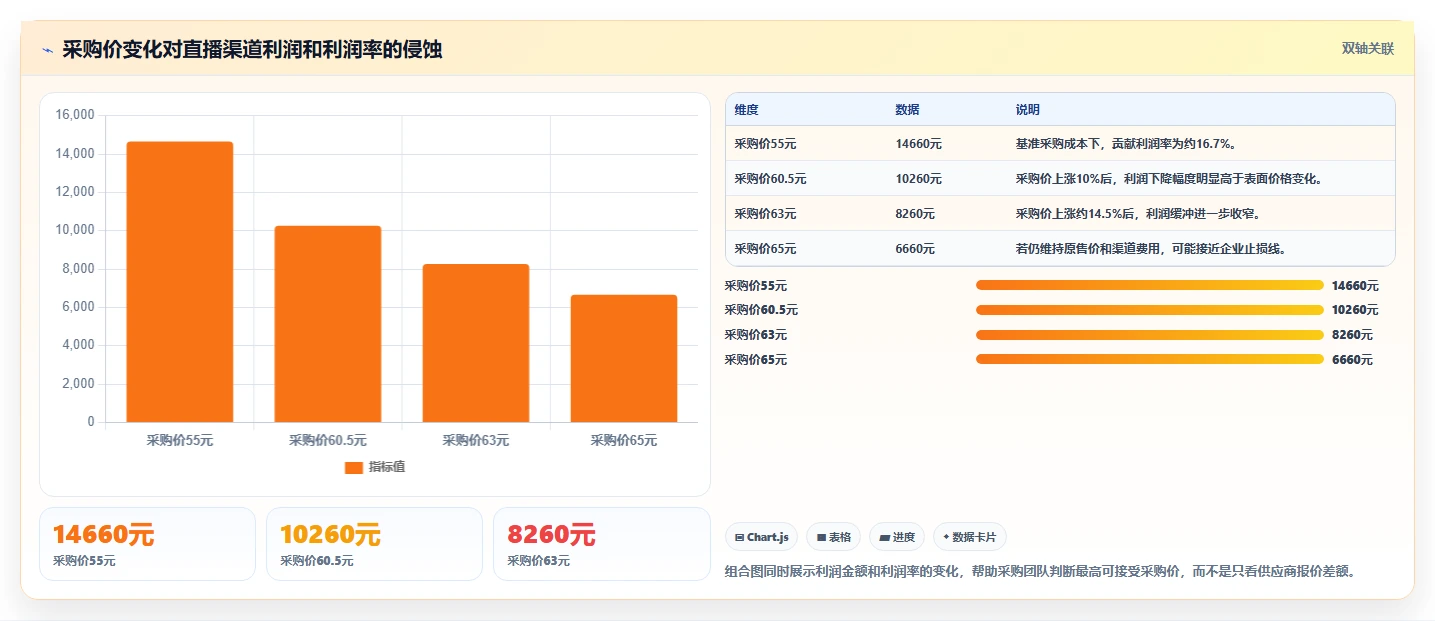The image size is (1435, 621).
Task: Click the 8260元 data card
Action: tap(601, 544)
